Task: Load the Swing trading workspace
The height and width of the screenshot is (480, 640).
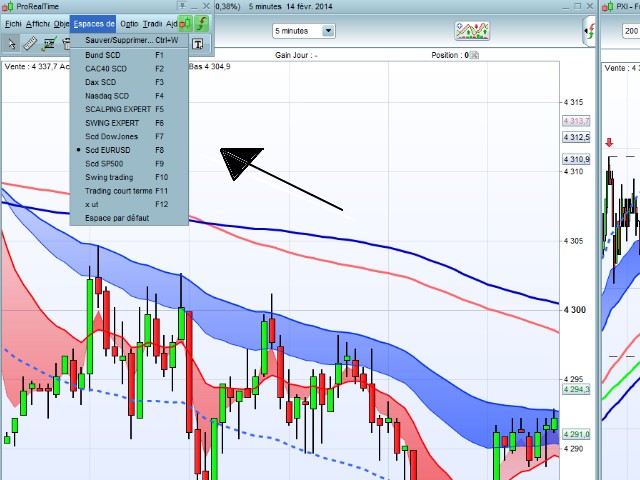Action: coord(129,177)
